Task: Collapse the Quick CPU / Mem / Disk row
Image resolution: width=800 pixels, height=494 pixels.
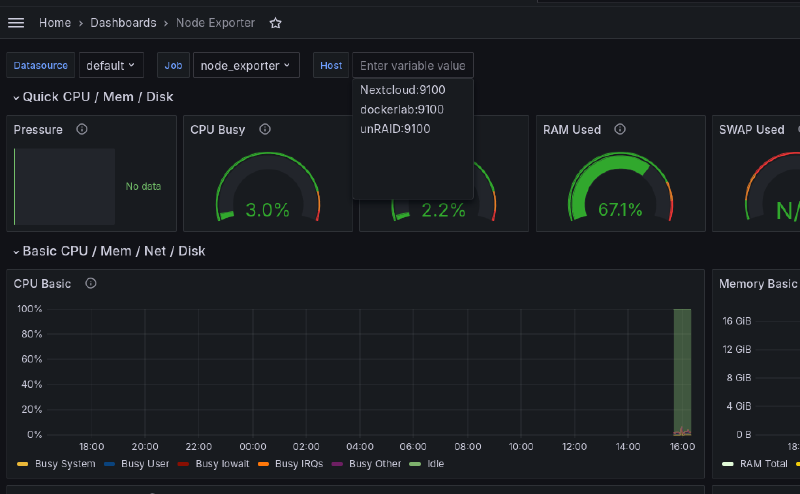Action: [92, 97]
